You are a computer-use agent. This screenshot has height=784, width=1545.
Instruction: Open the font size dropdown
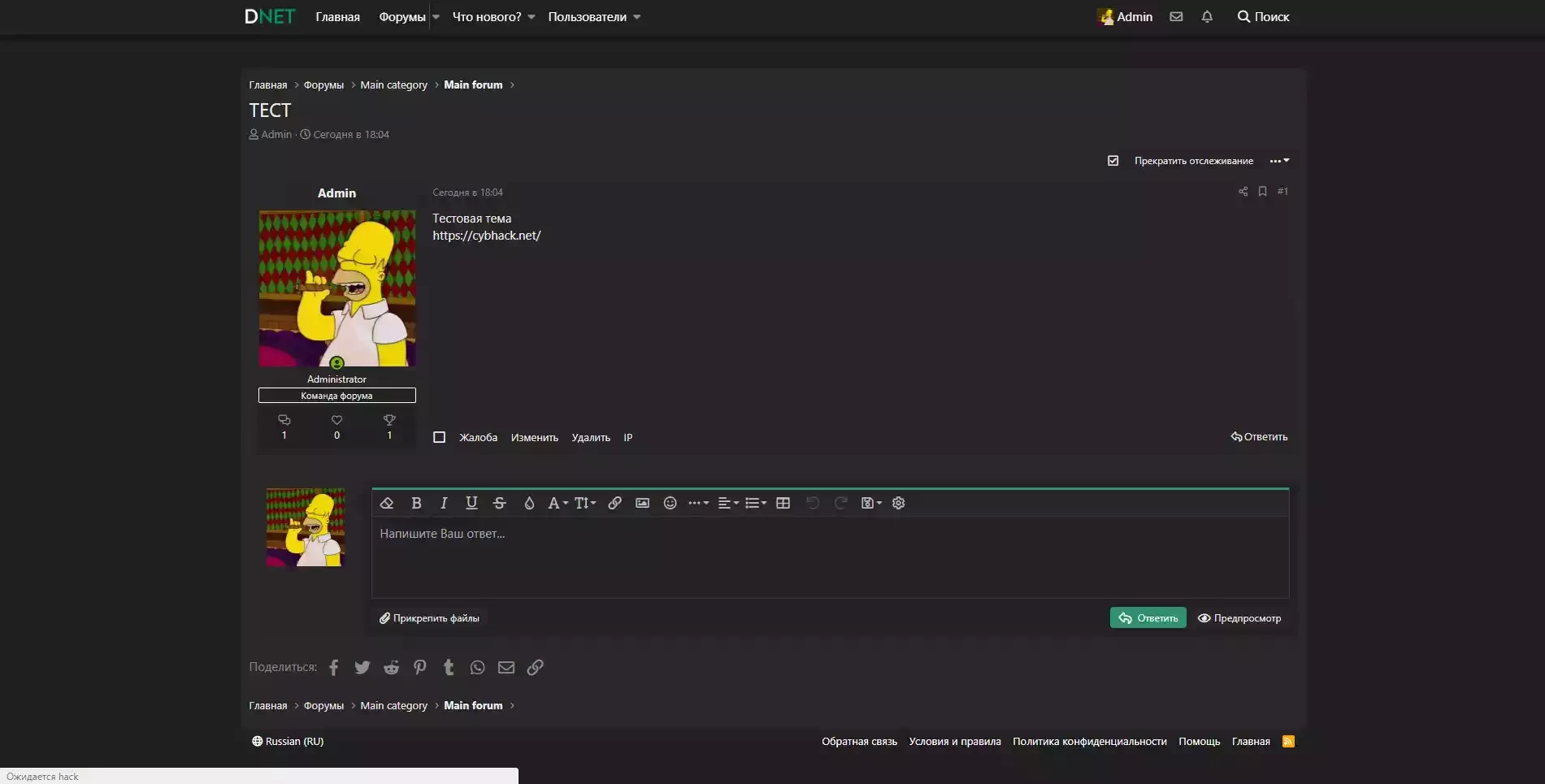coord(585,503)
